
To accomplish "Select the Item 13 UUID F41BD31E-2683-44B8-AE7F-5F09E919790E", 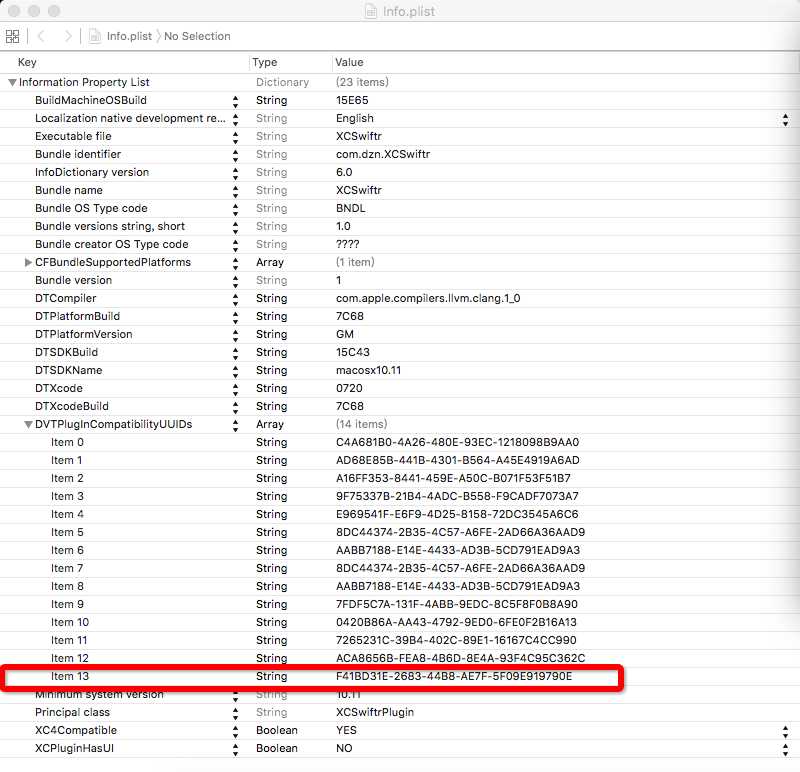I will tap(454, 677).
